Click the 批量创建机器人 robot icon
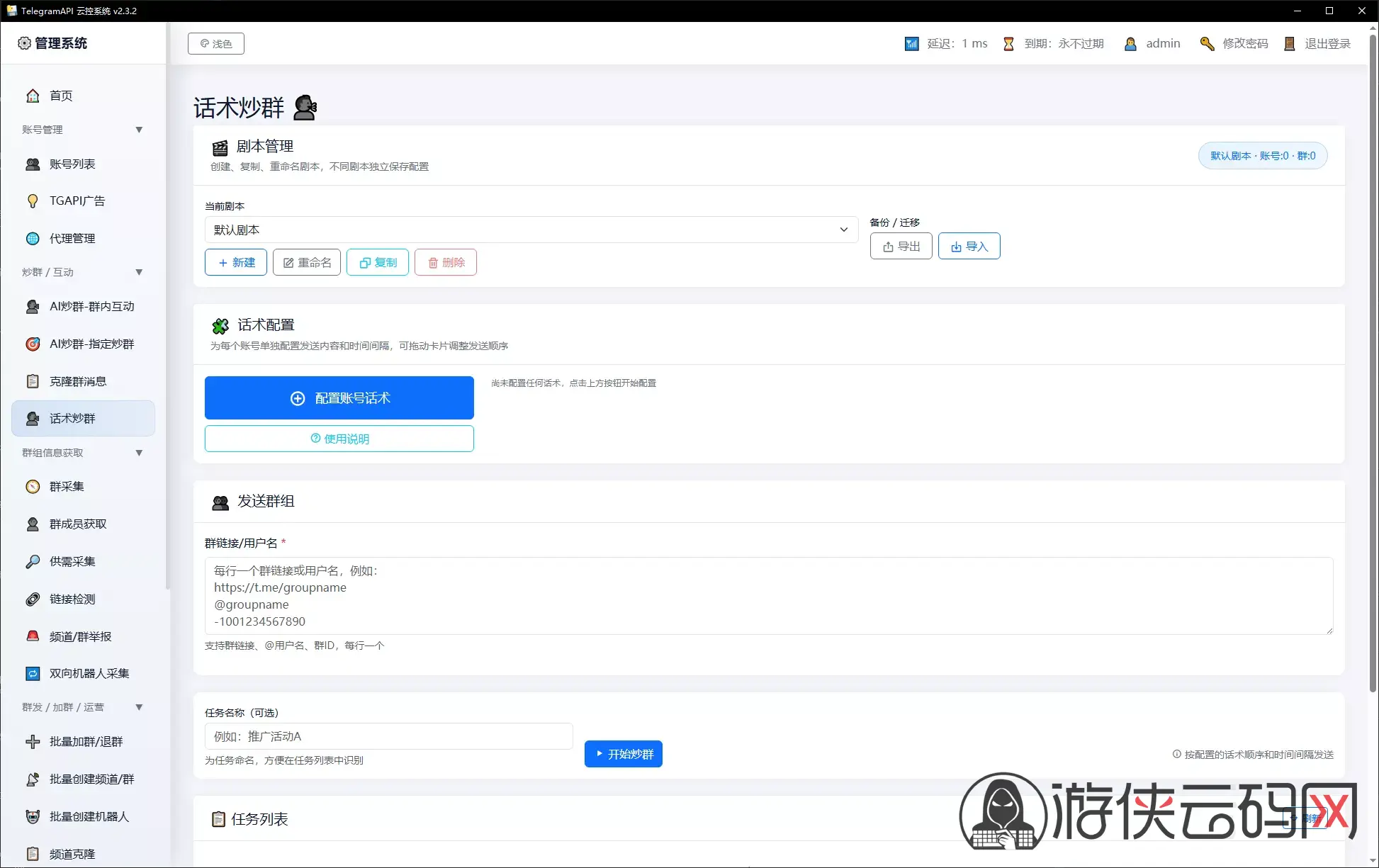Image resolution: width=1379 pixels, height=868 pixels. [33, 817]
